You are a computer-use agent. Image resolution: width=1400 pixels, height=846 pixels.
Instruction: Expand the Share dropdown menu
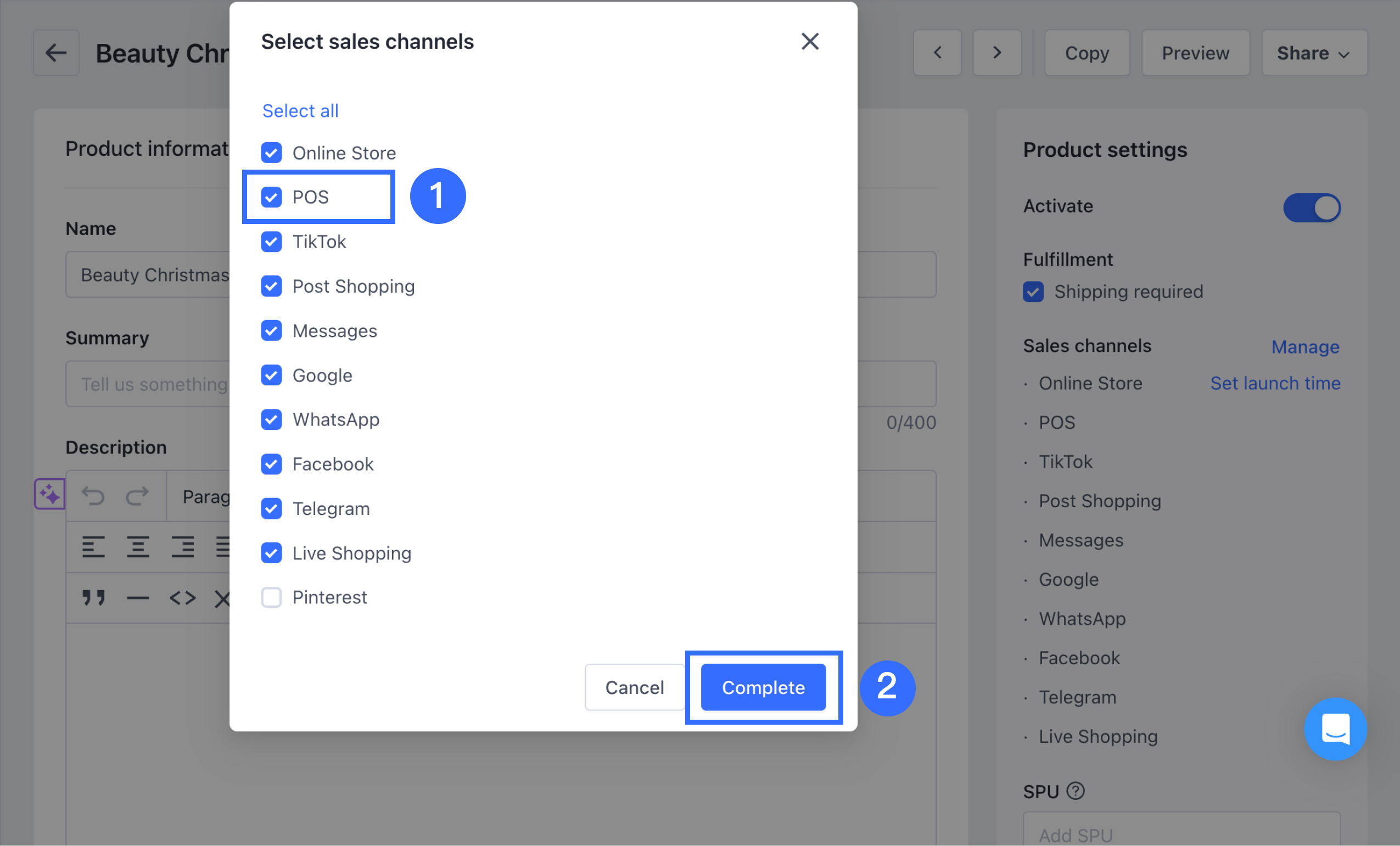pyautogui.click(x=1313, y=53)
